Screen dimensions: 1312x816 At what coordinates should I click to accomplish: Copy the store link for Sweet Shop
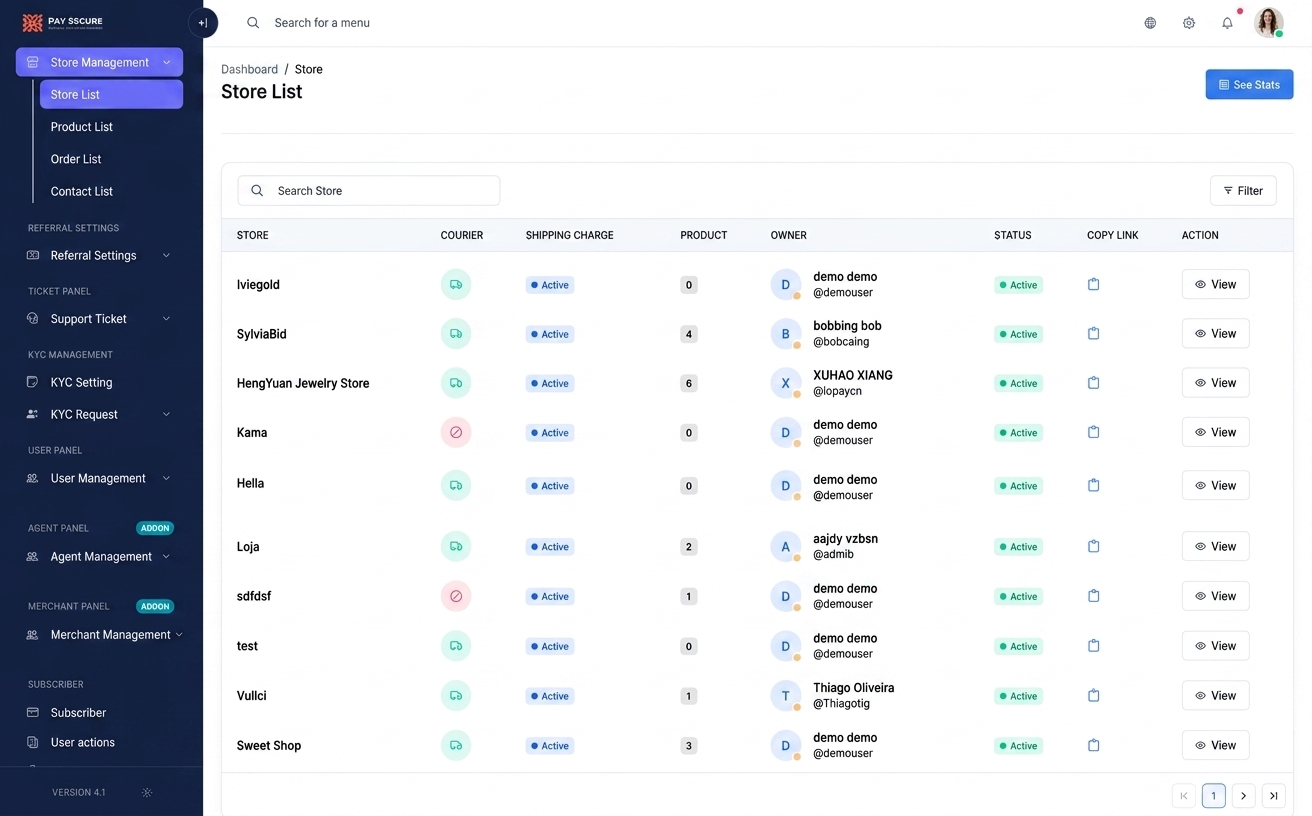tap(1093, 745)
